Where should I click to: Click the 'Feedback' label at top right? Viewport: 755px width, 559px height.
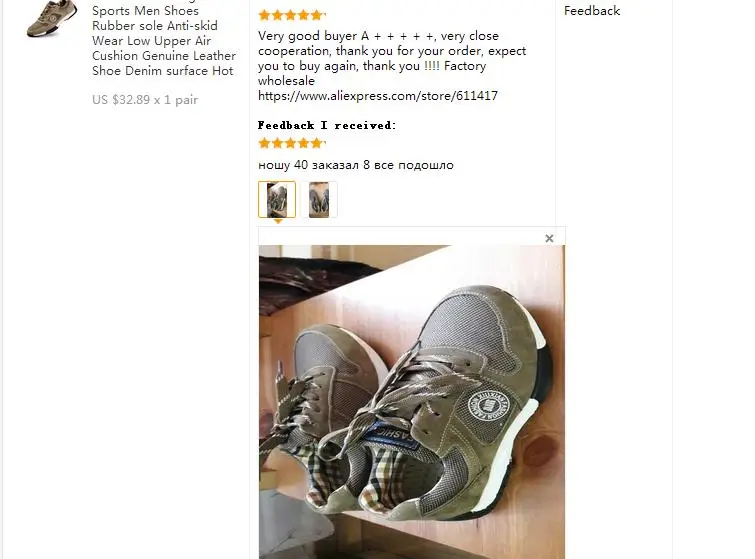pos(592,11)
